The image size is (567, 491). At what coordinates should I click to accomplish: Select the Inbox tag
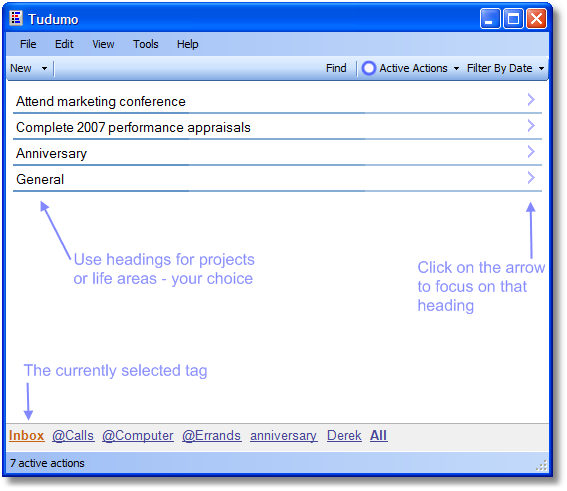coord(26,436)
